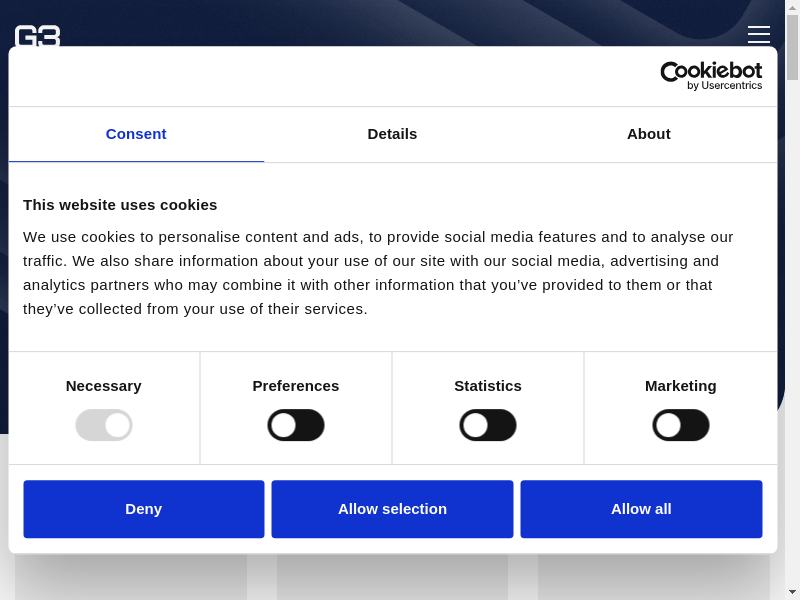
Task: Enable the Marketing cookies switch
Action: click(x=681, y=425)
